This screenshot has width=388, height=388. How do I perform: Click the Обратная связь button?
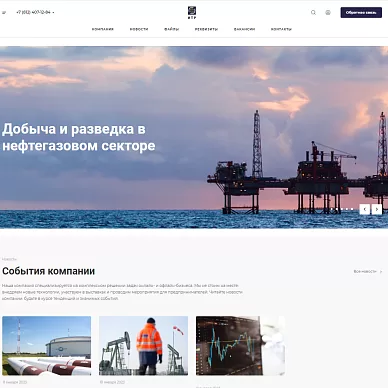[361, 13]
